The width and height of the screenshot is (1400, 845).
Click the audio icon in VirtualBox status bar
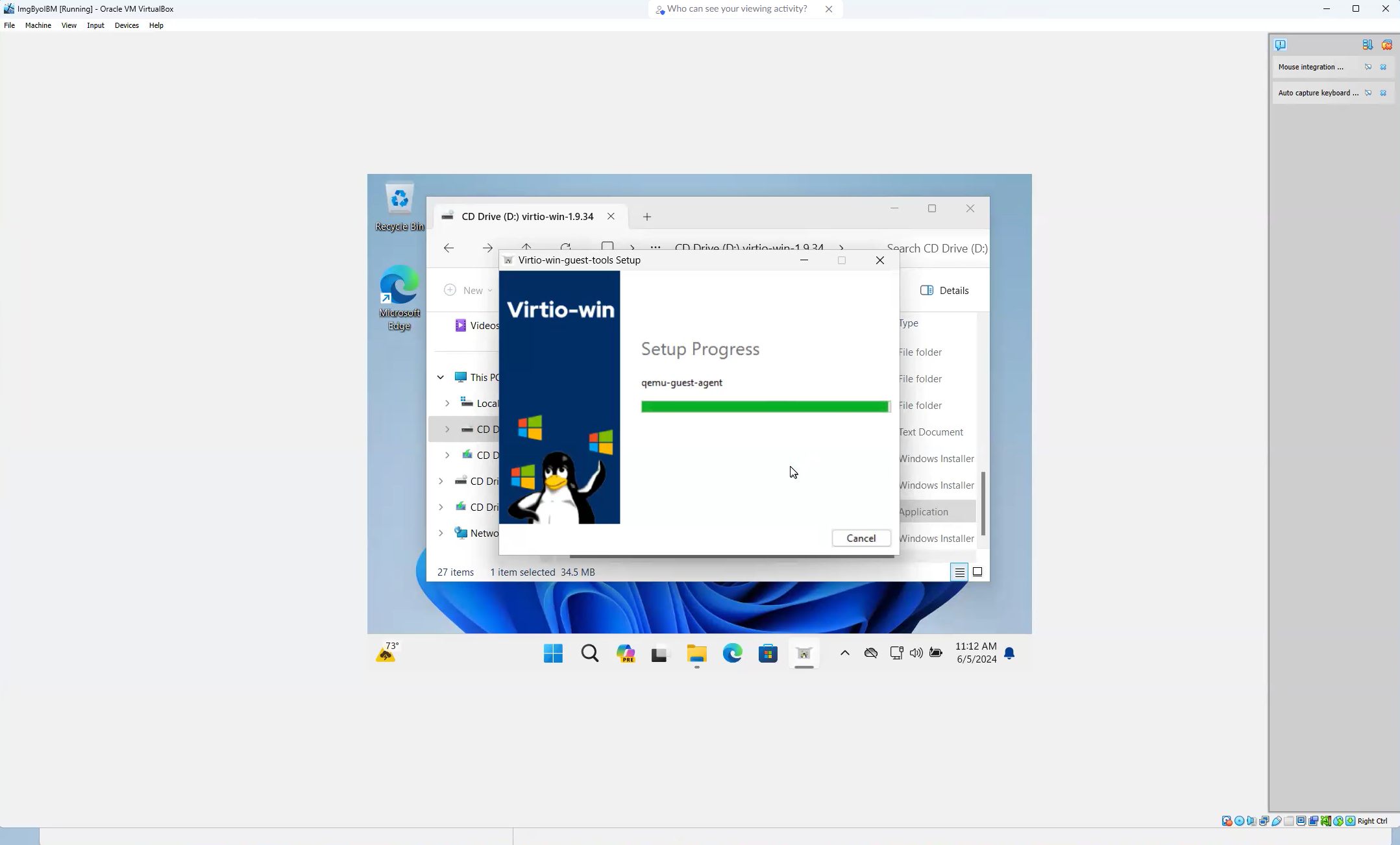[1251, 821]
